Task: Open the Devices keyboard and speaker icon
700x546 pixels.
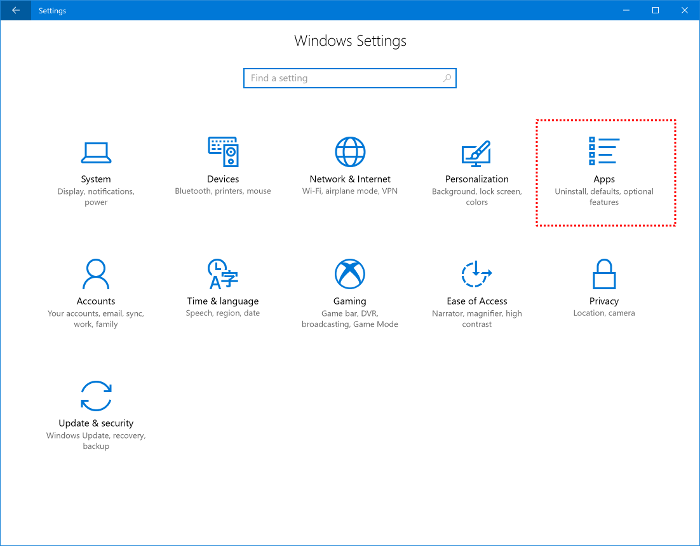Action: [x=223, y=152]
